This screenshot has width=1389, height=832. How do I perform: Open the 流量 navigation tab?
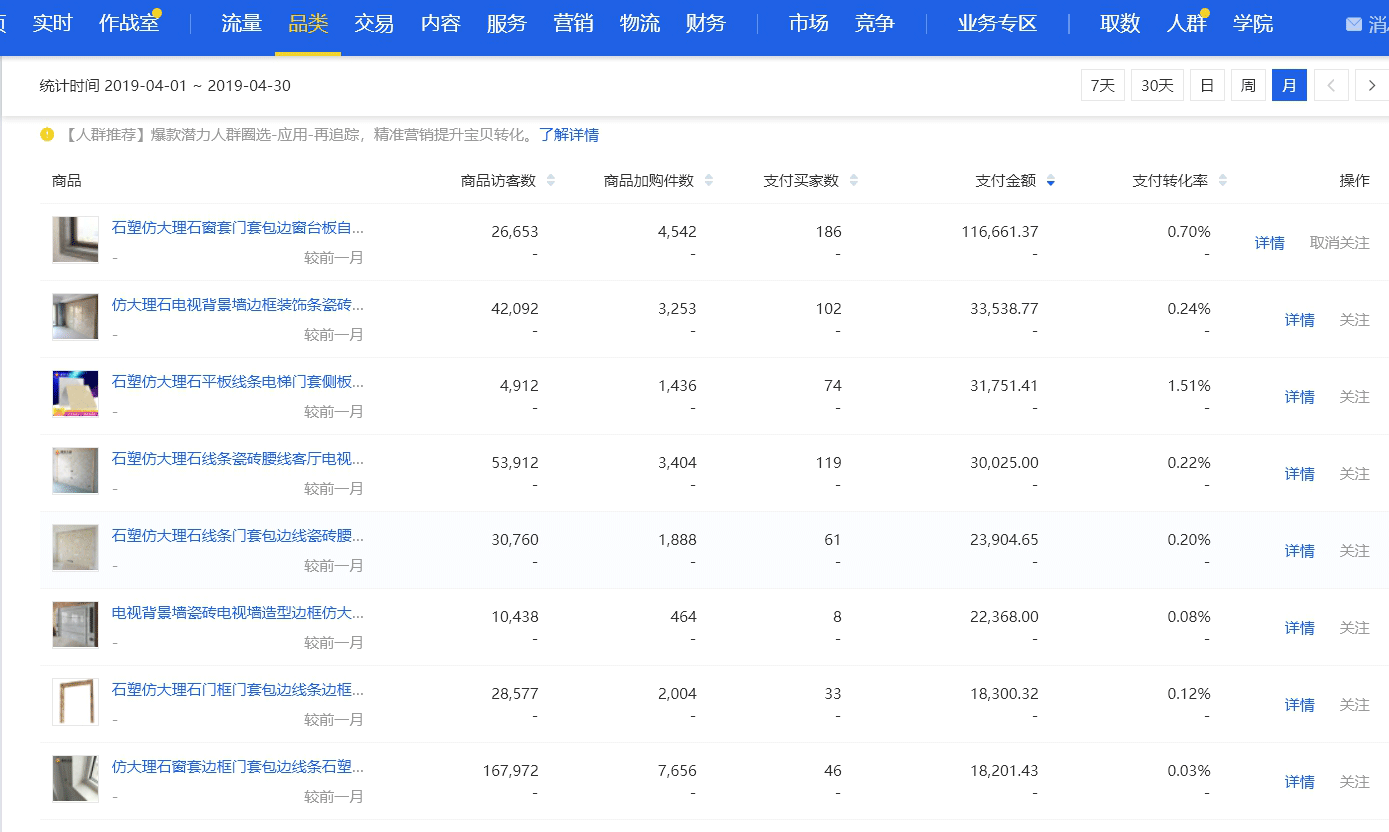pos(241,24)
